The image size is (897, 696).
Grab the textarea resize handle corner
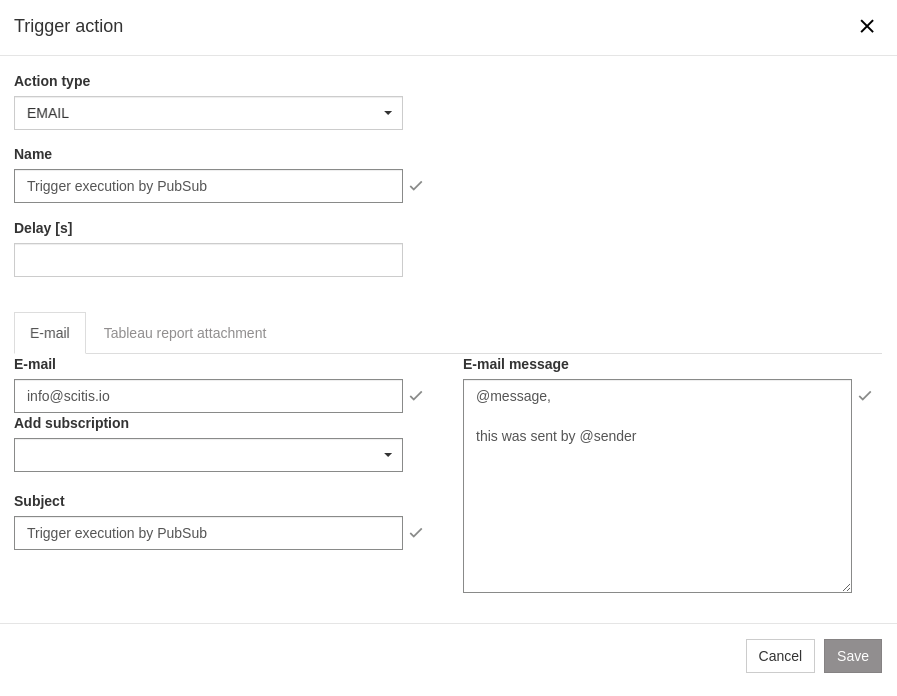click(x=846, y=588)
